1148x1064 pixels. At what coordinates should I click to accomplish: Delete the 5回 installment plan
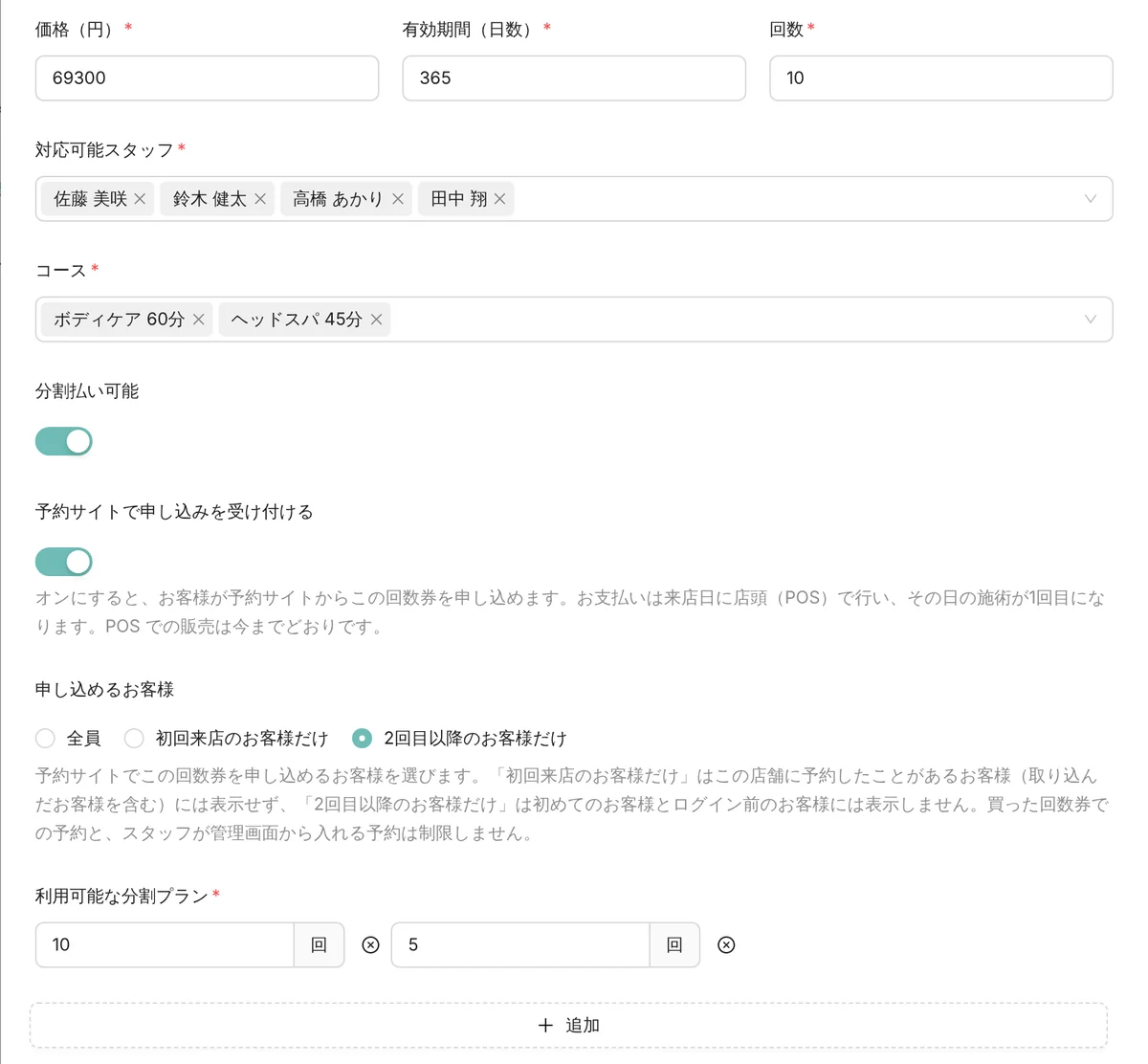pos(726,945)
